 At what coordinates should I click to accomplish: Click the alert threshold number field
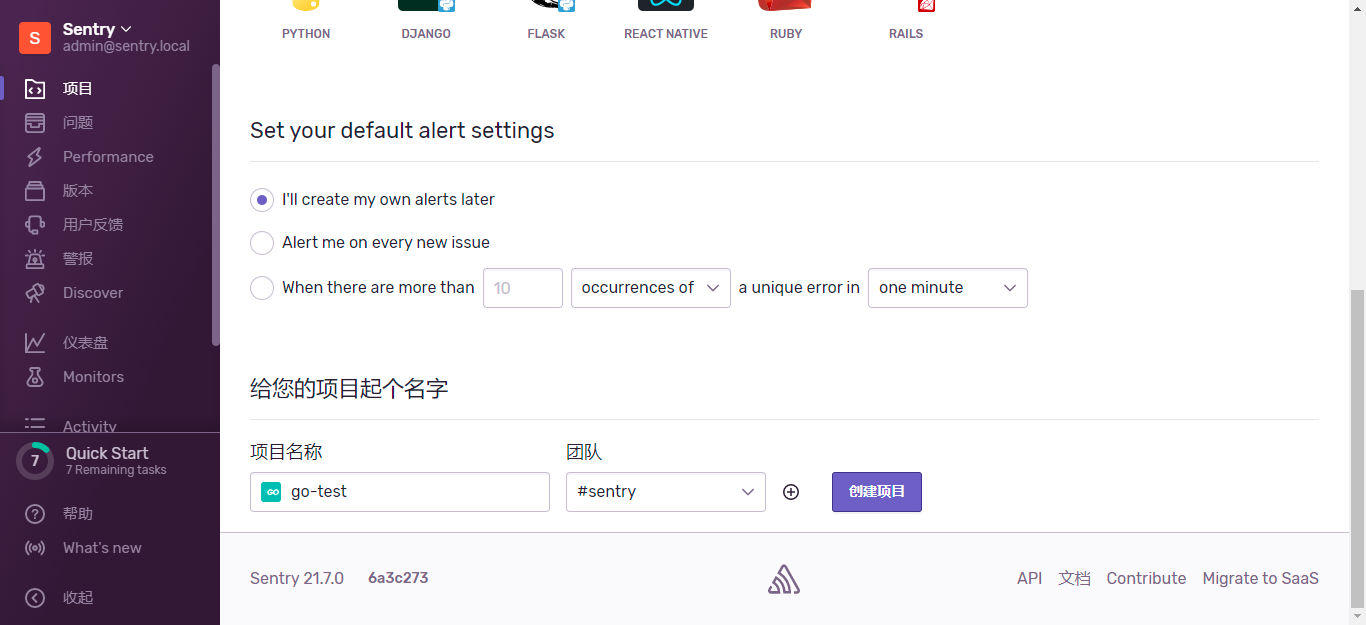[523, 288]
